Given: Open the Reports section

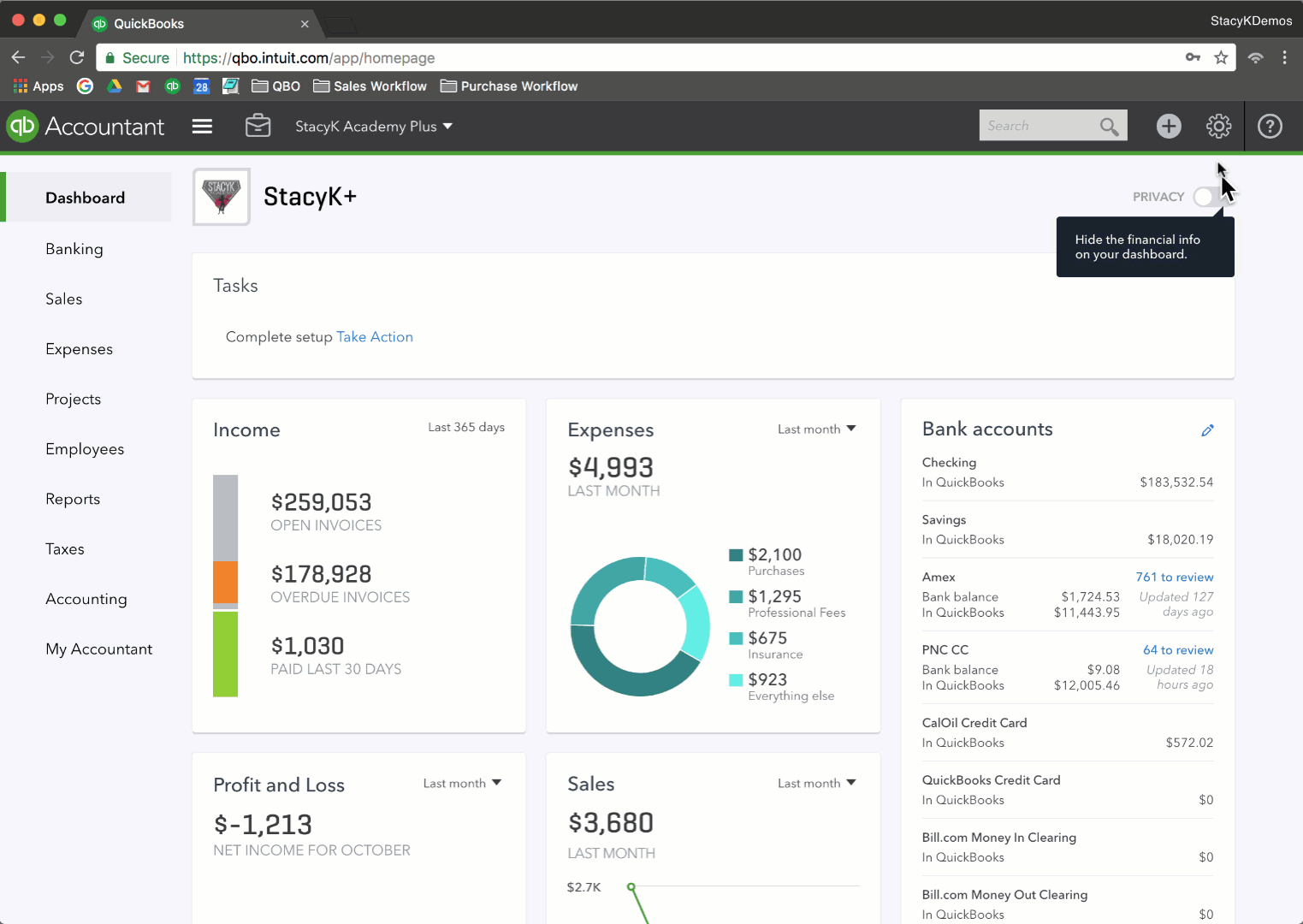Looking at the screenshot, I should 73,499.
